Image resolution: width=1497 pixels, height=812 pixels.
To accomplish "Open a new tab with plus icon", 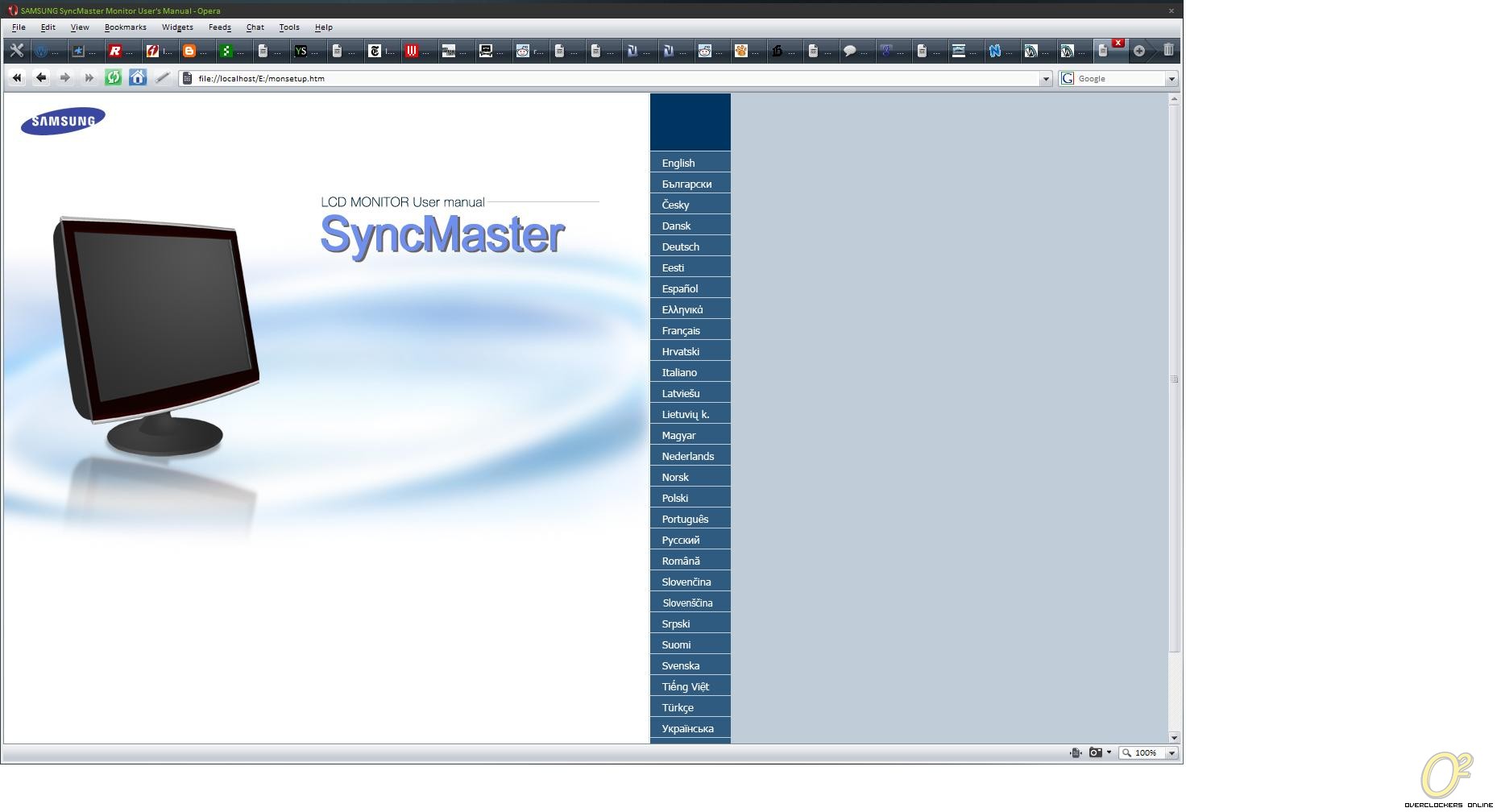I will click(1139, 51).
